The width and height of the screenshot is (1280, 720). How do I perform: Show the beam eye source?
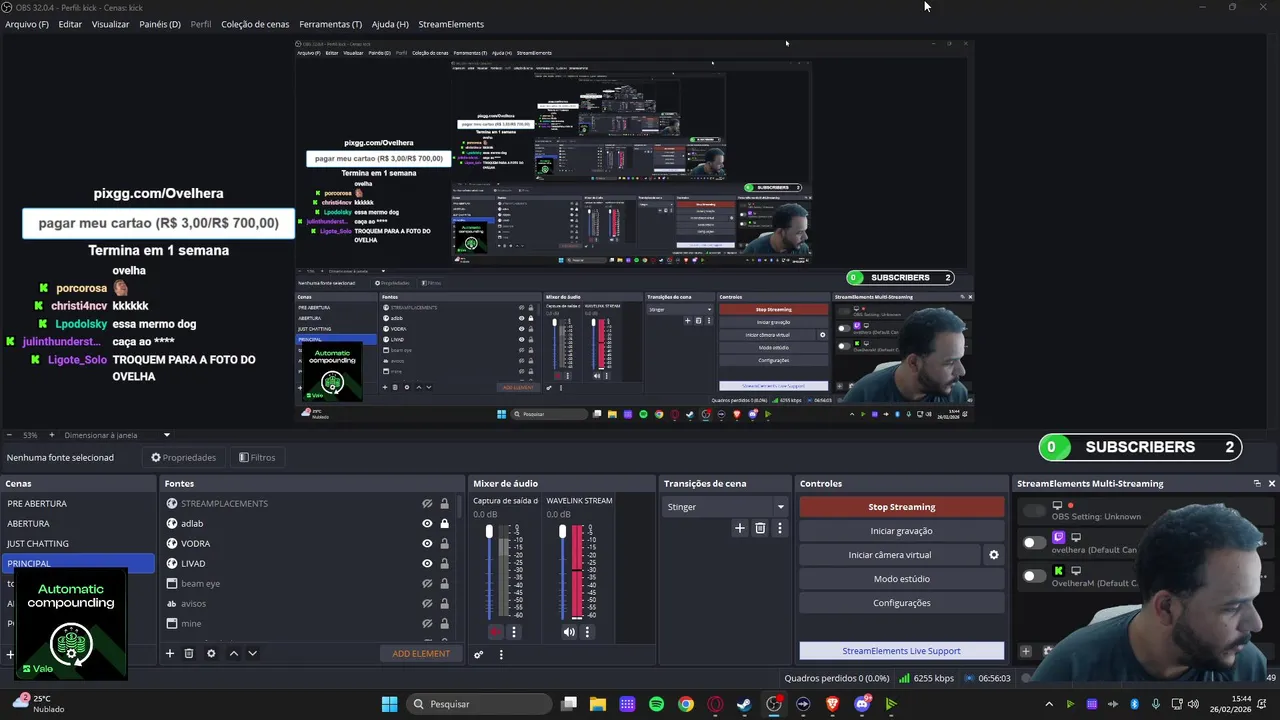pyautogui.click(x=427, y=583)
